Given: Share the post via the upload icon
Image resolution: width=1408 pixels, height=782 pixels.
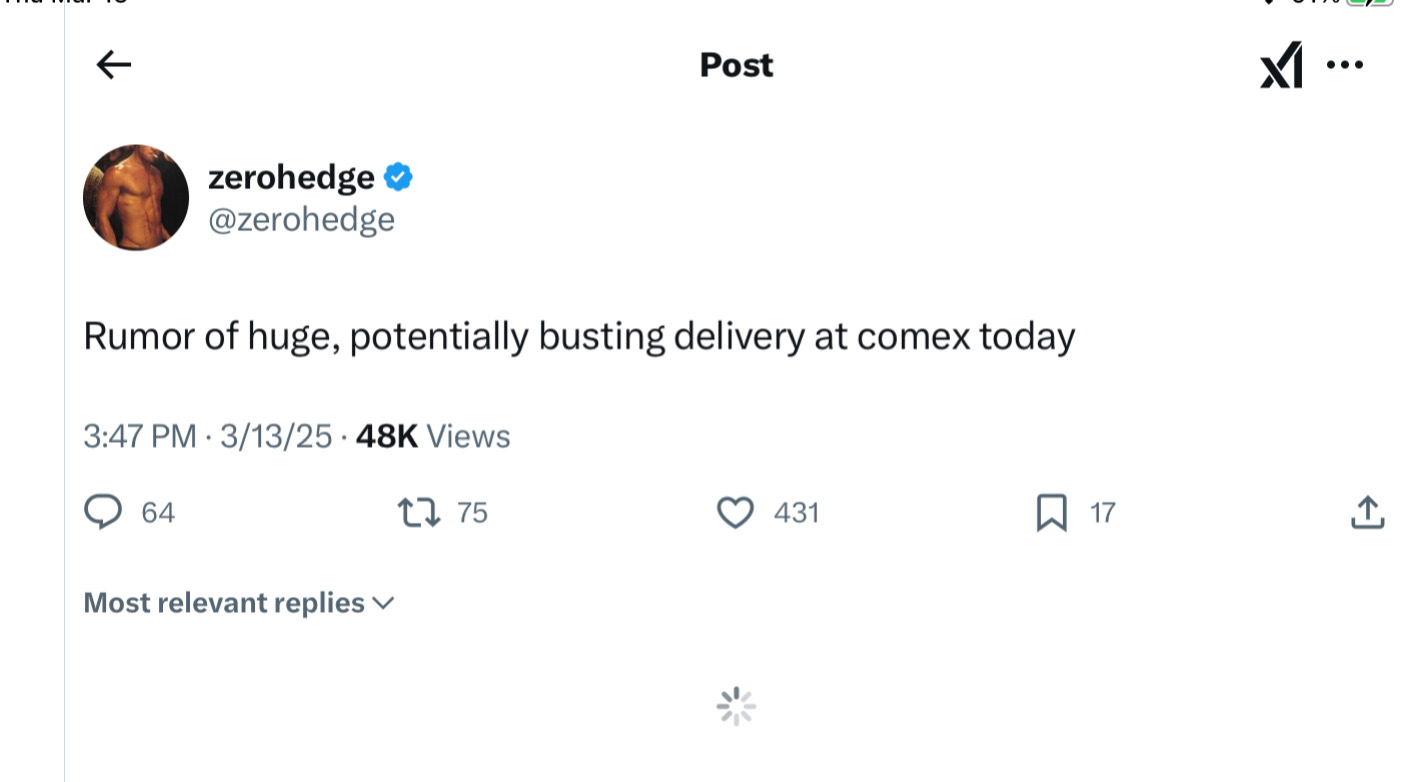Looking at the screenshot, I should 1367,512.
